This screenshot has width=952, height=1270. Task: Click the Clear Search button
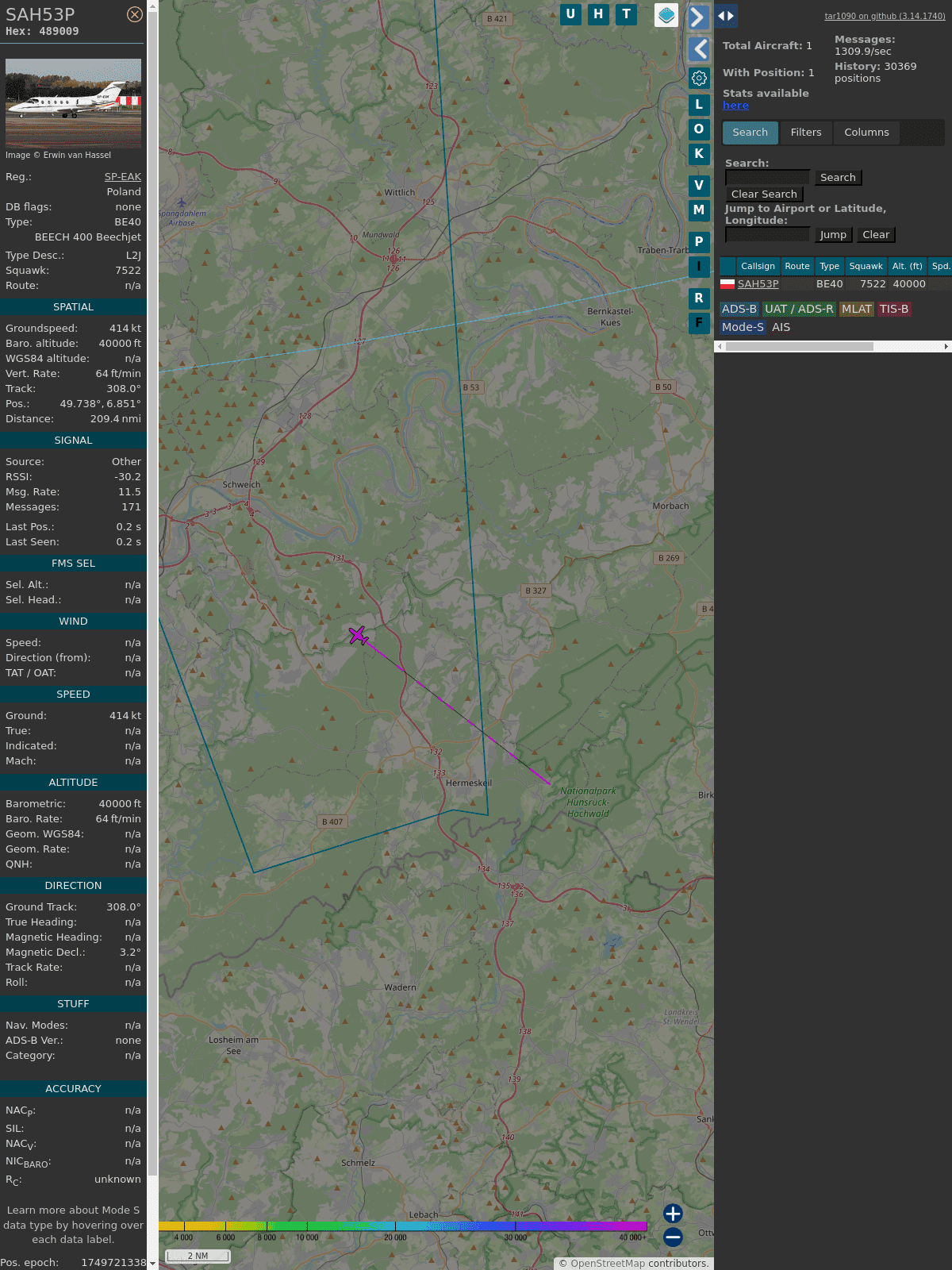coord(764,194)
